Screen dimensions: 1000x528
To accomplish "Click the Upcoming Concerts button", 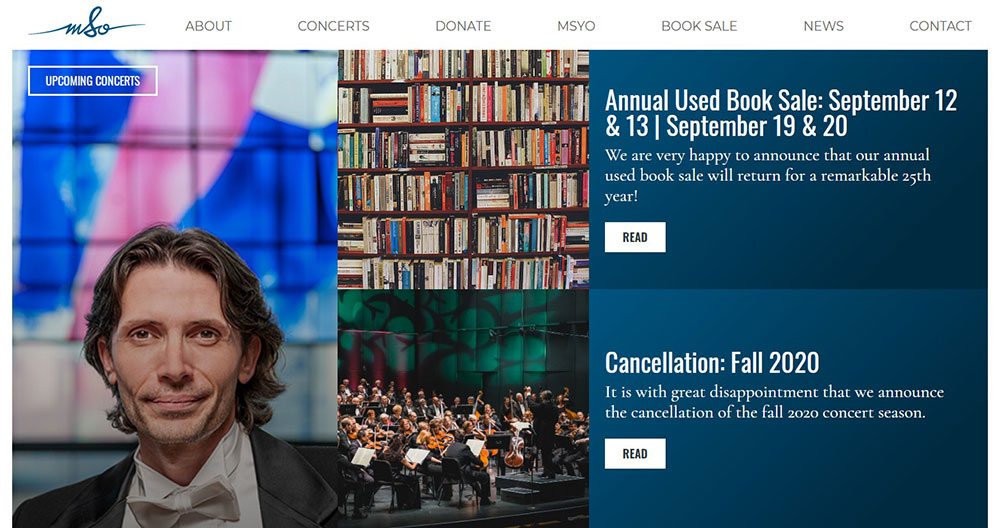I will tap(92, 81).
